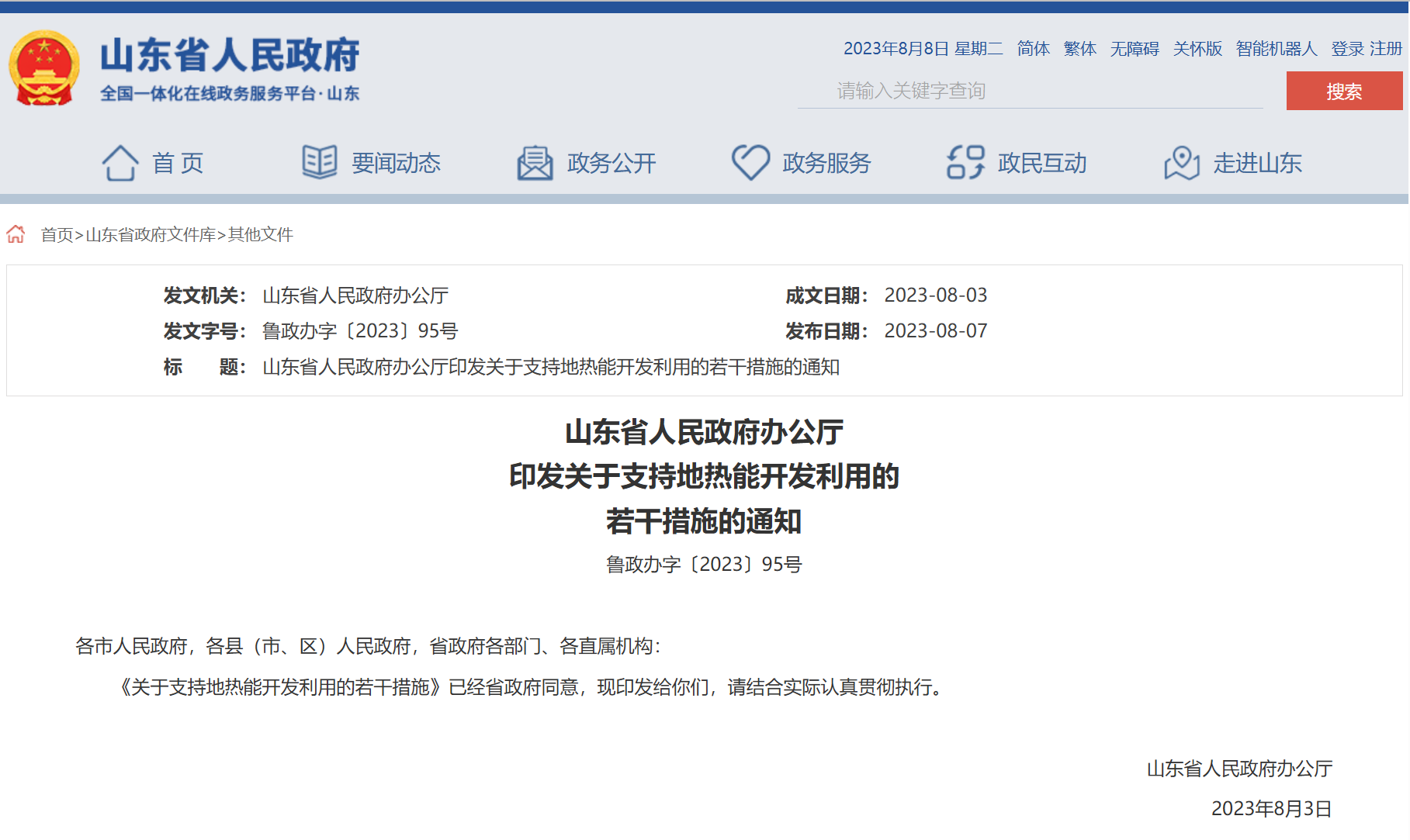Viewport: 1410px width, 840px height.
Task: Click the centered document number under heading
Action: point(704,565)
